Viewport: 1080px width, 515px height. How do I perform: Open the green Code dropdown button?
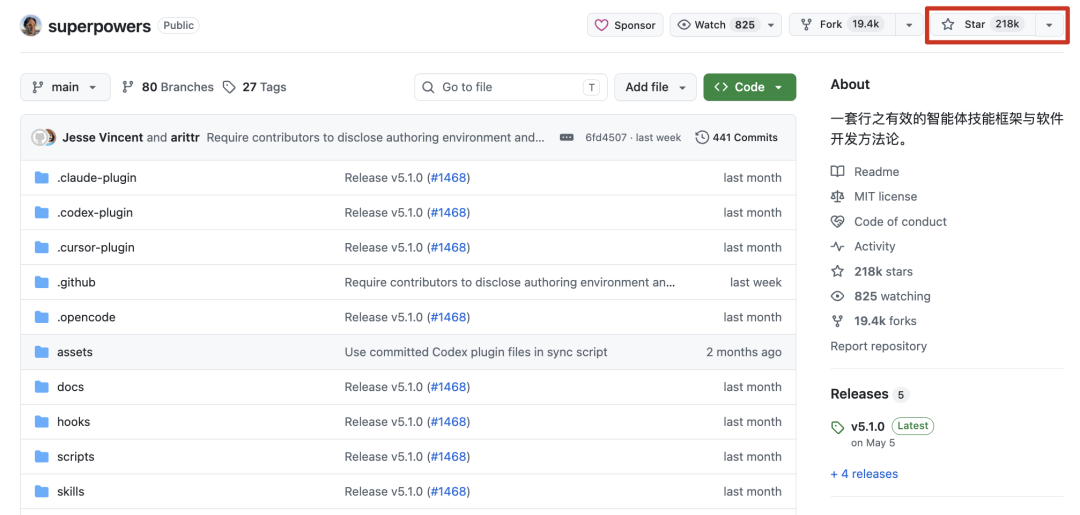[749, 87]
